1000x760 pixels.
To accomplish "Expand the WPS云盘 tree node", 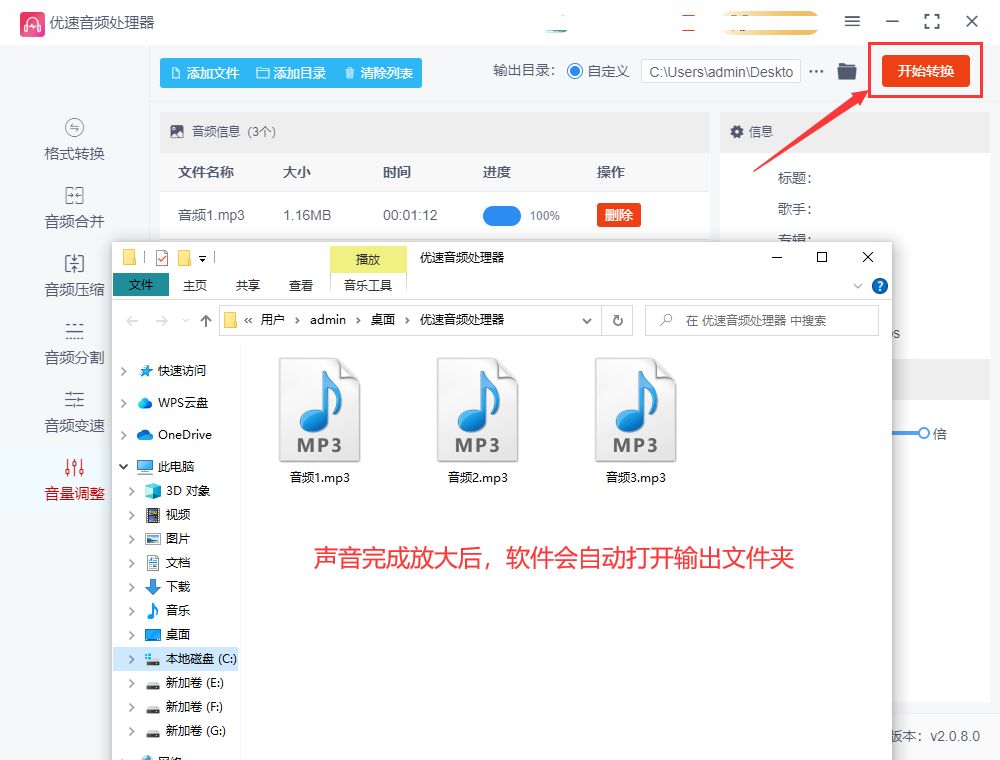I will (124, 403).
